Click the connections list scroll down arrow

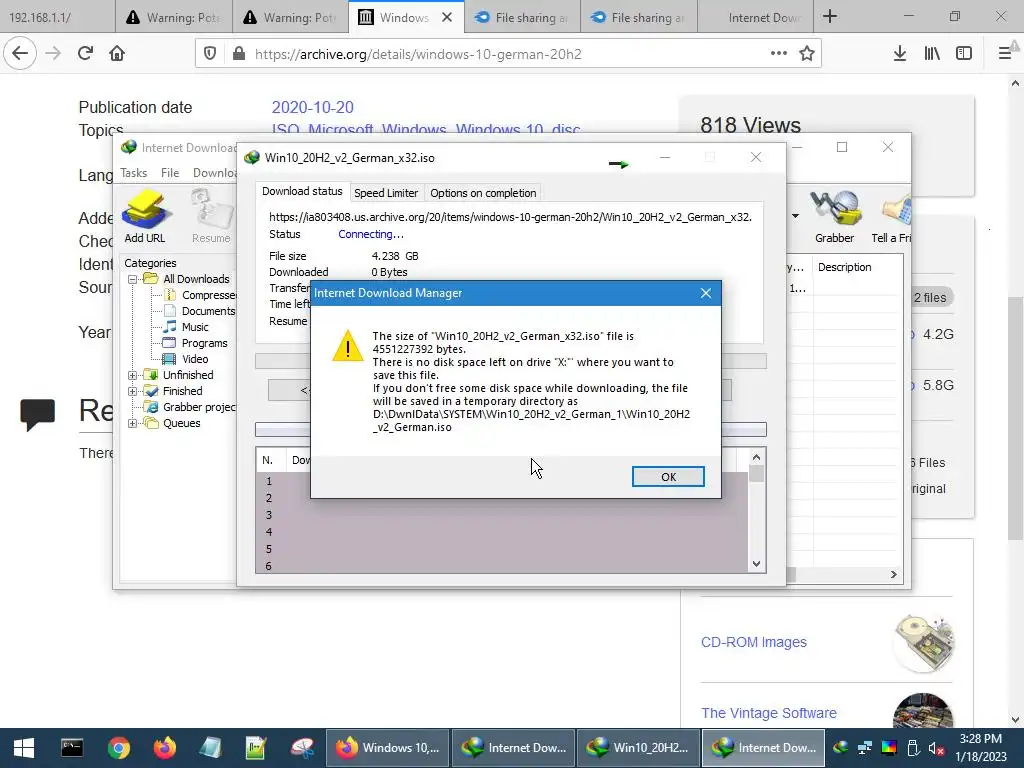(x=756, y=564)
